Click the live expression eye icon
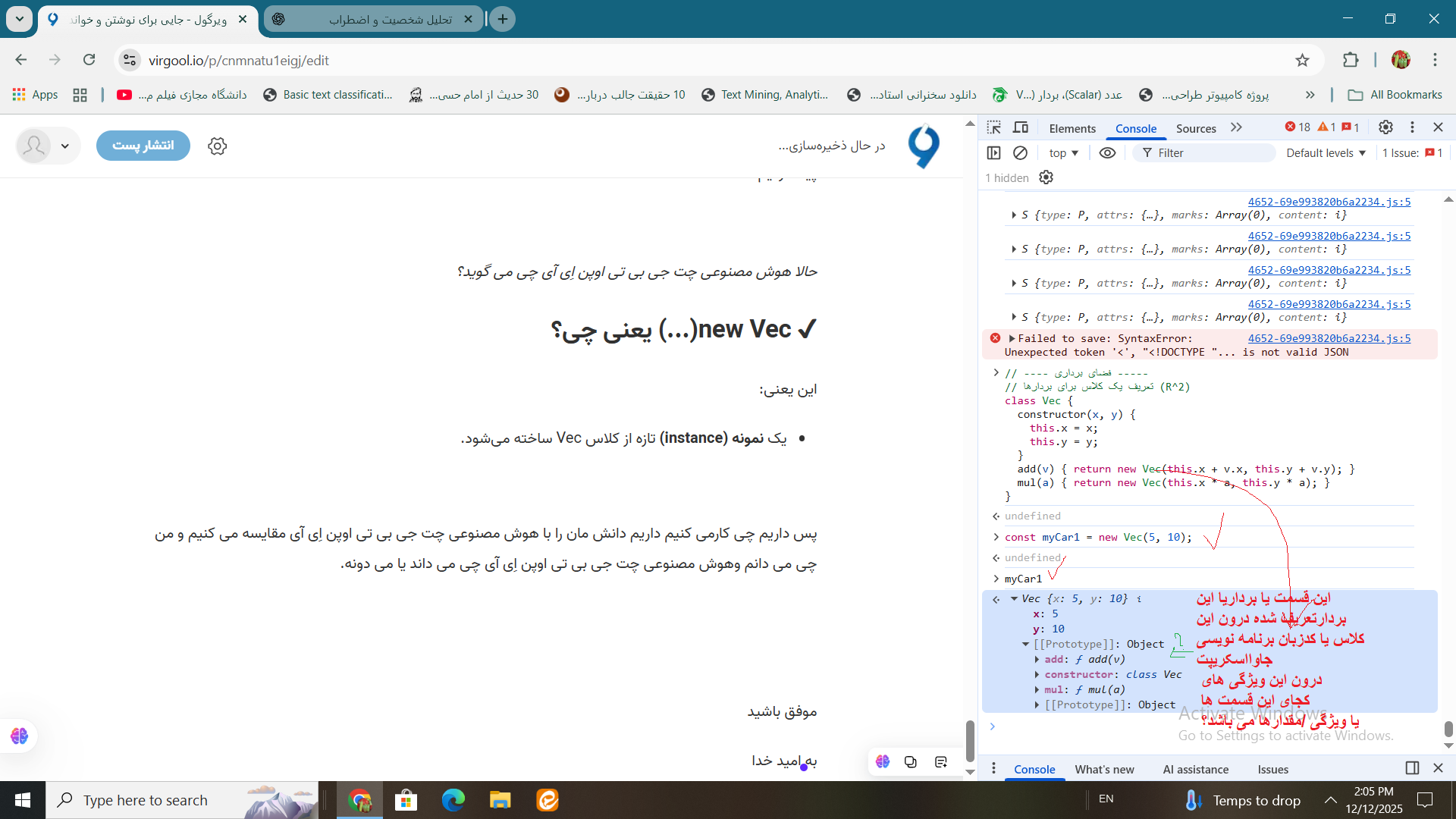This screenshot has height=819, width=1456. click(x=1107, y=153)
